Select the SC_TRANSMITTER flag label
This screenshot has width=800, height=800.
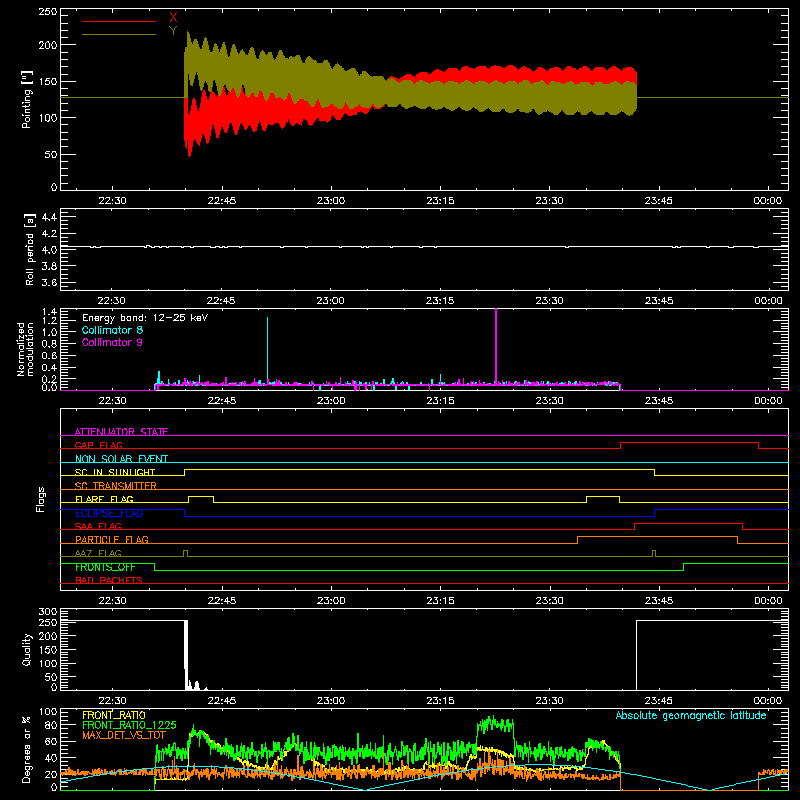coord(116,486)
